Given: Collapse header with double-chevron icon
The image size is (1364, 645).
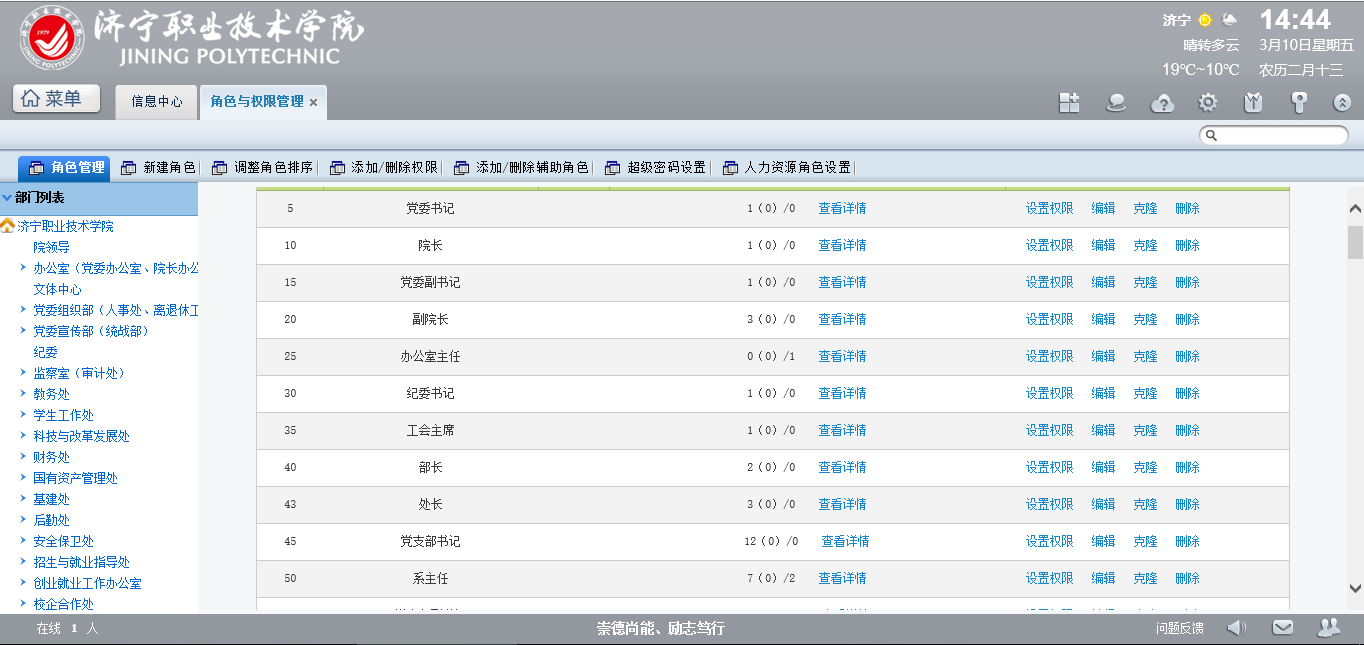Looking at the screenshot, I should click(x=1342, y=102).
